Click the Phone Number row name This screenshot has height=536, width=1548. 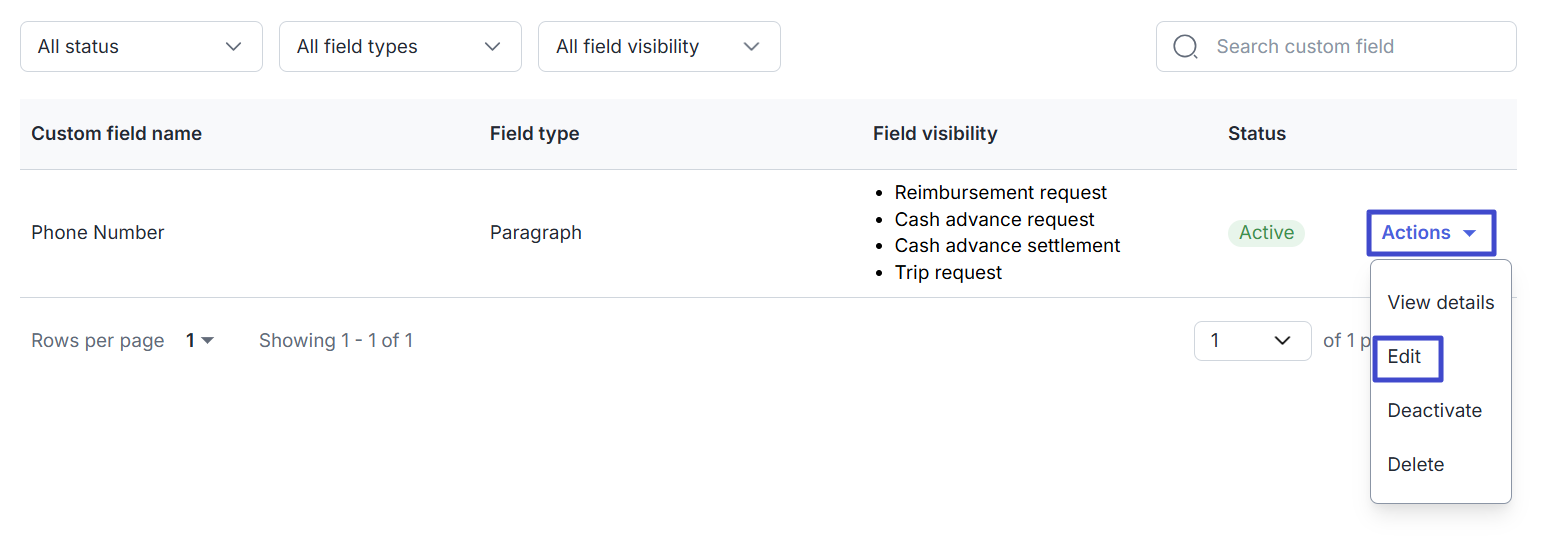click(98, 233)
